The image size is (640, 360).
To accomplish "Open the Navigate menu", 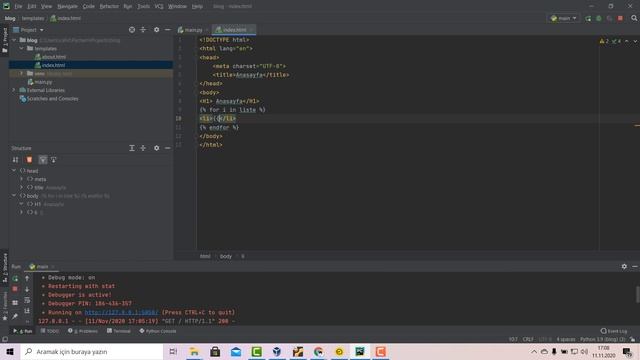I will click(67, 6).
